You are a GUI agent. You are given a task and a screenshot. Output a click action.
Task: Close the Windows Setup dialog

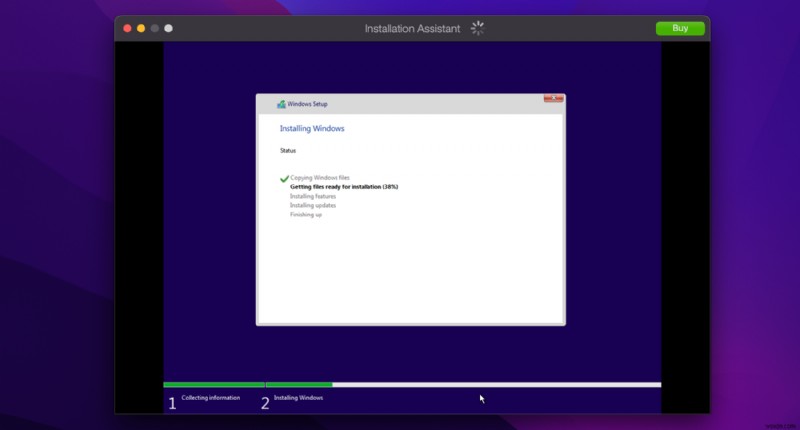click(x=554, y=98)
